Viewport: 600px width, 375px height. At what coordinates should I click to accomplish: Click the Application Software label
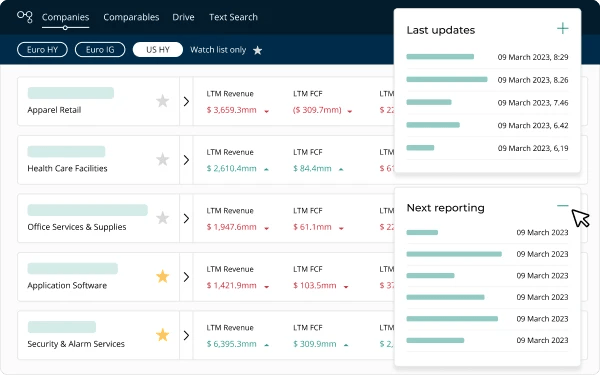67,285
